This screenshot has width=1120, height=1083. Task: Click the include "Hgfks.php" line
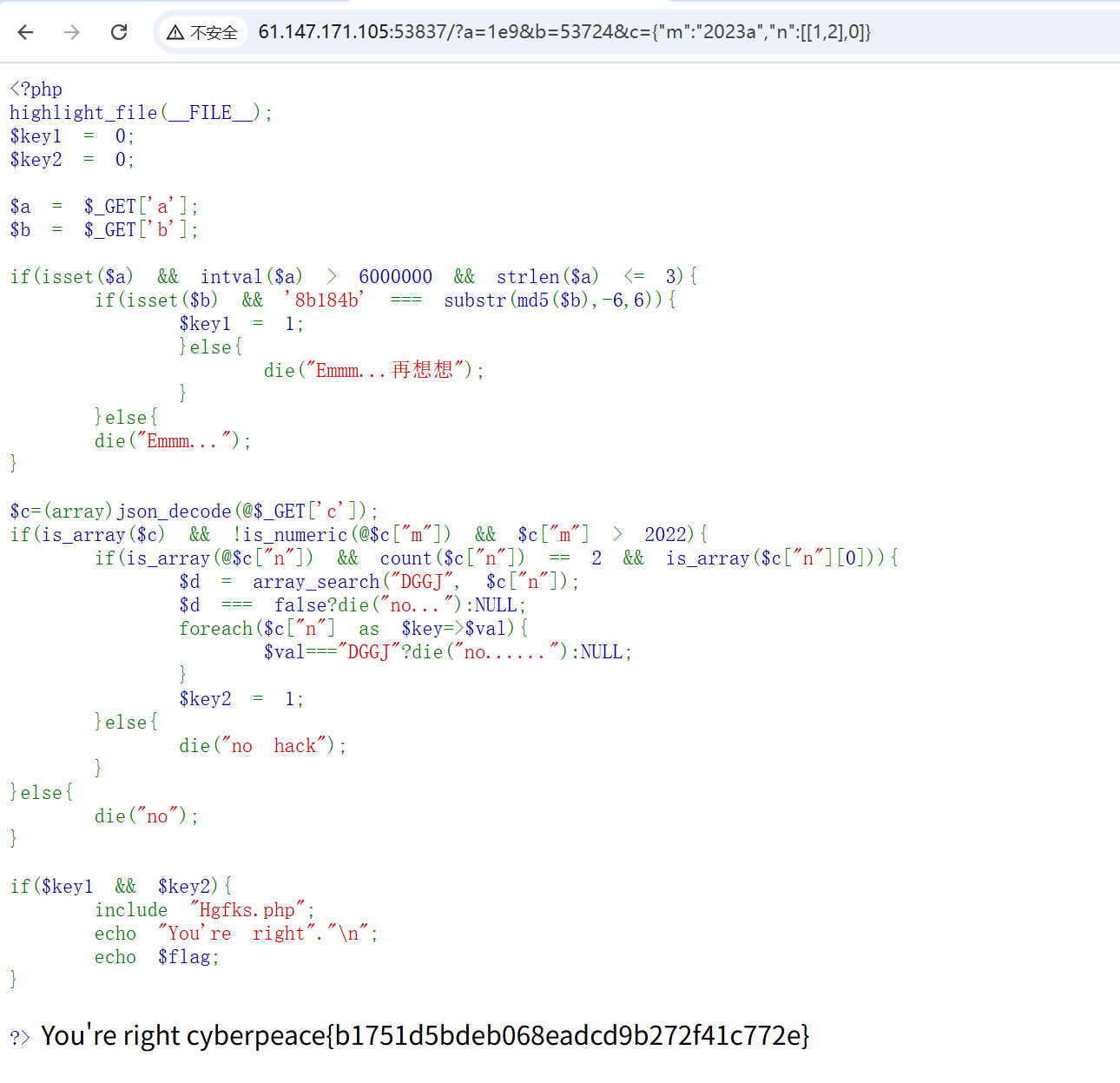tap(204, 909)
